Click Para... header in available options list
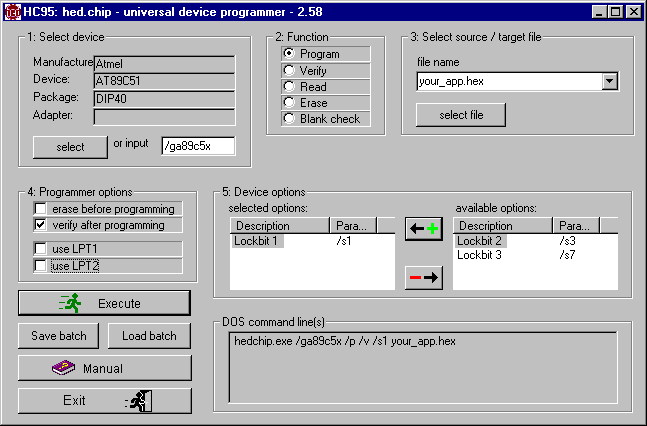 pyautogui.click(x=576, y=226)
